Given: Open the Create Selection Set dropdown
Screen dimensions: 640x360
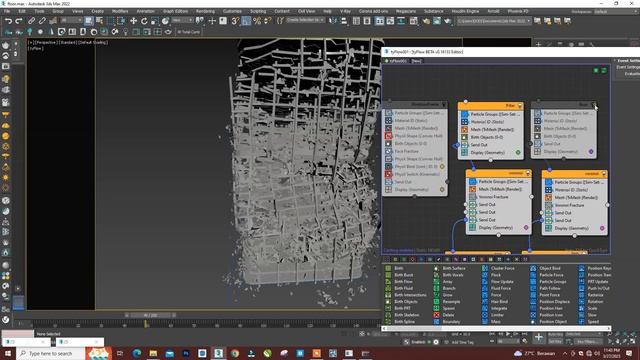Looking at the screenshot, I should click(305, 20).
